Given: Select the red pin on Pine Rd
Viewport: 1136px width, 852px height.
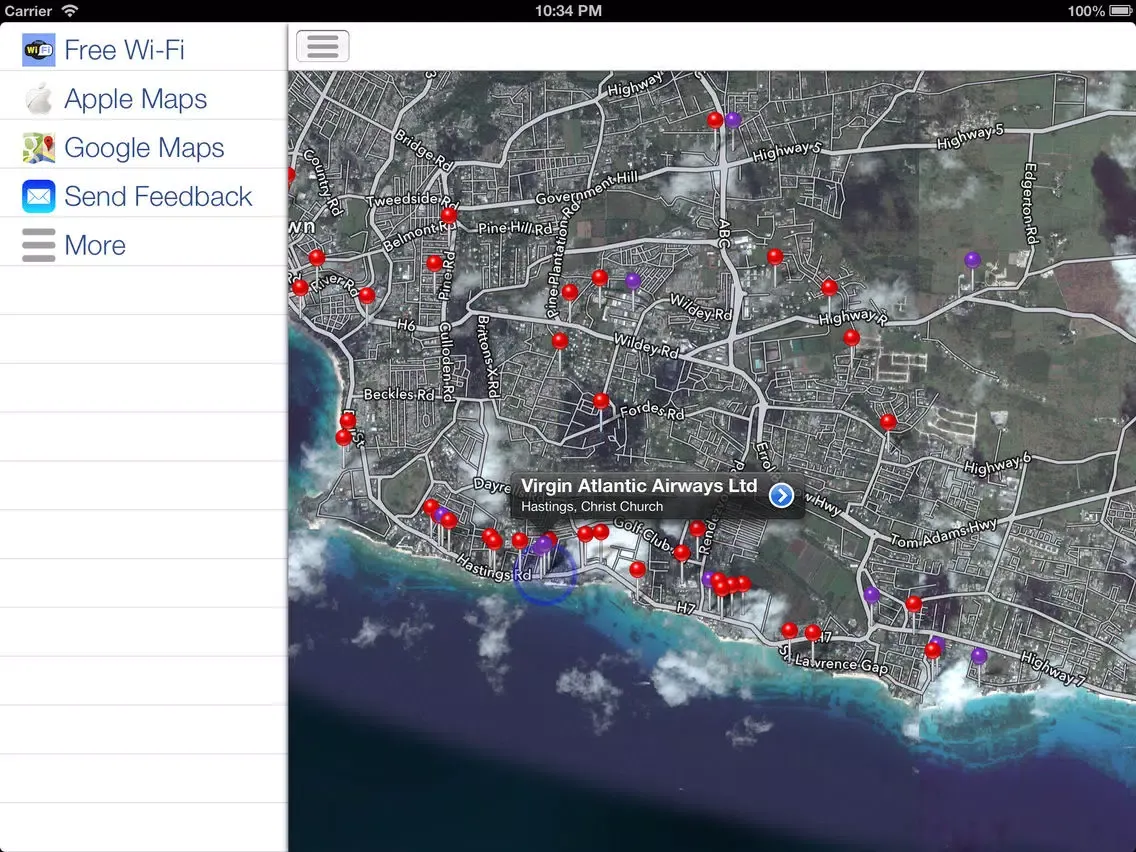Looking at the screenshot, I should (x=434, y=263).
